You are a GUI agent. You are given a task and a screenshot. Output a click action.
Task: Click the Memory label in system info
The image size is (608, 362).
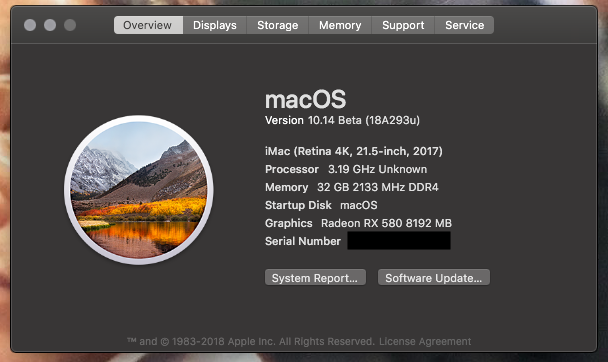point(287,187)
